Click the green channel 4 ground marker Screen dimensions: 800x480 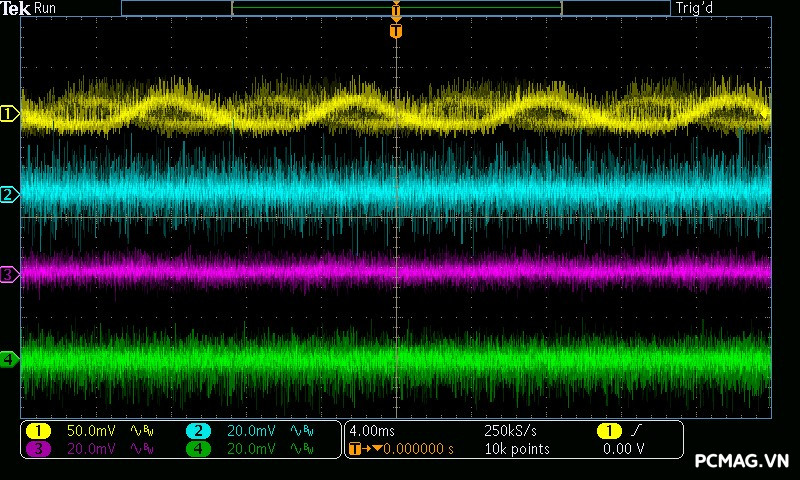[9, 359]
